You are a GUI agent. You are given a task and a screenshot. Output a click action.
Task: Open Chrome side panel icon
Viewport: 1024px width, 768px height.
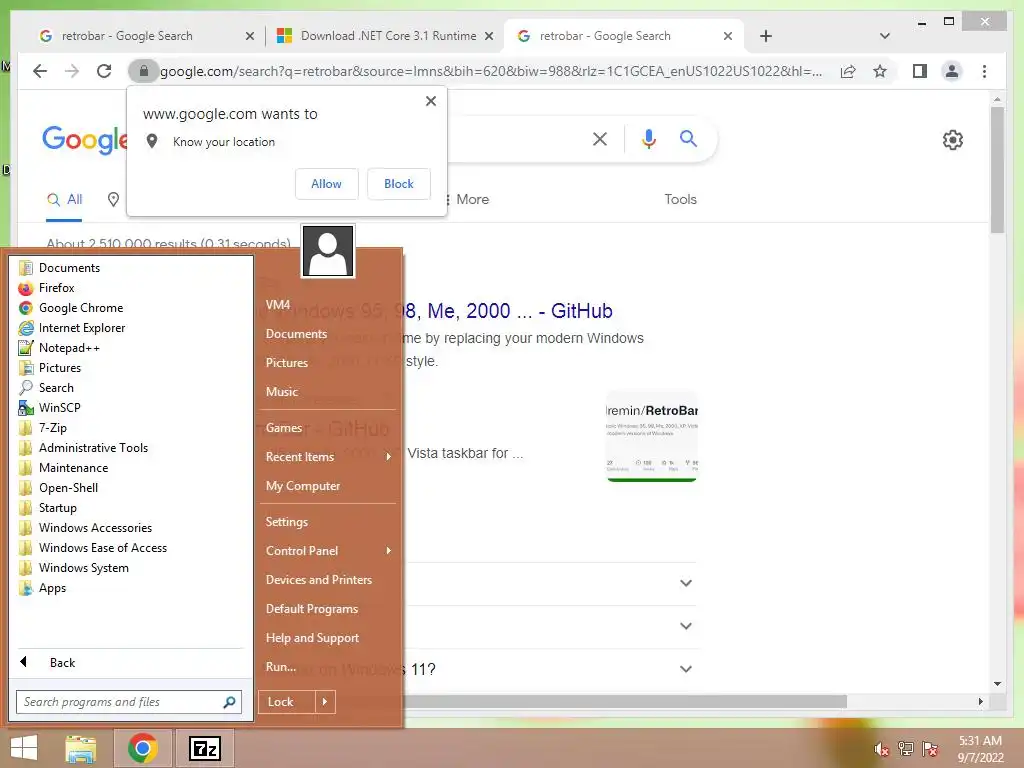coord(920,71)
